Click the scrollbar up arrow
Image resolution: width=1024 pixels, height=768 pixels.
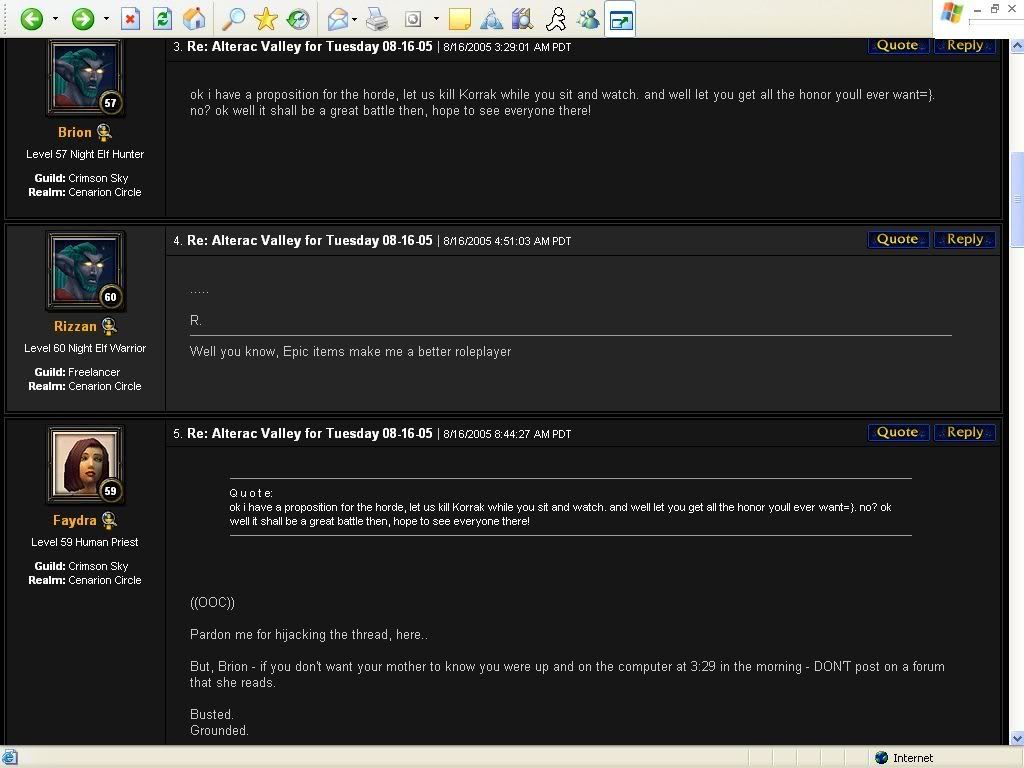click(x=1017, y=46)
